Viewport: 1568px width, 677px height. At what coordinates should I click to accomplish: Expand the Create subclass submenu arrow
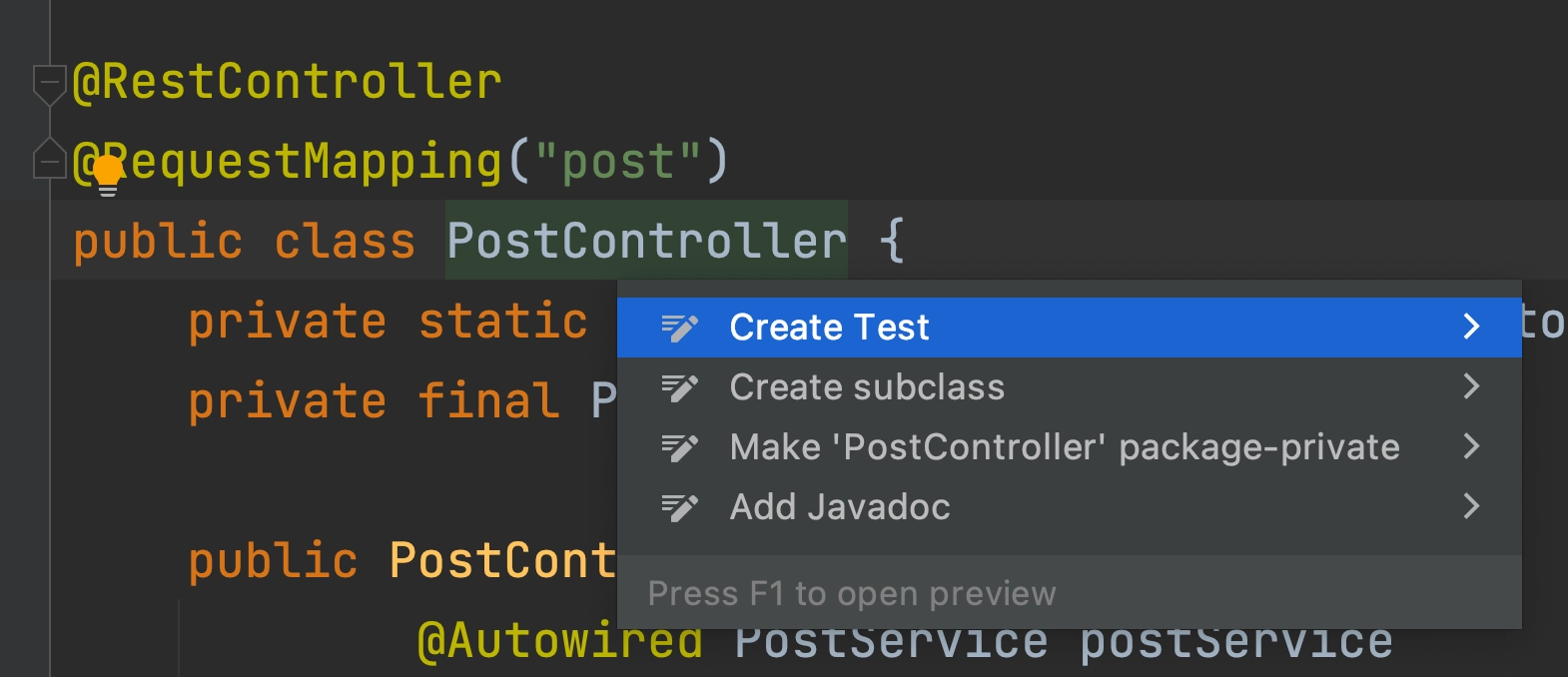1470,386
